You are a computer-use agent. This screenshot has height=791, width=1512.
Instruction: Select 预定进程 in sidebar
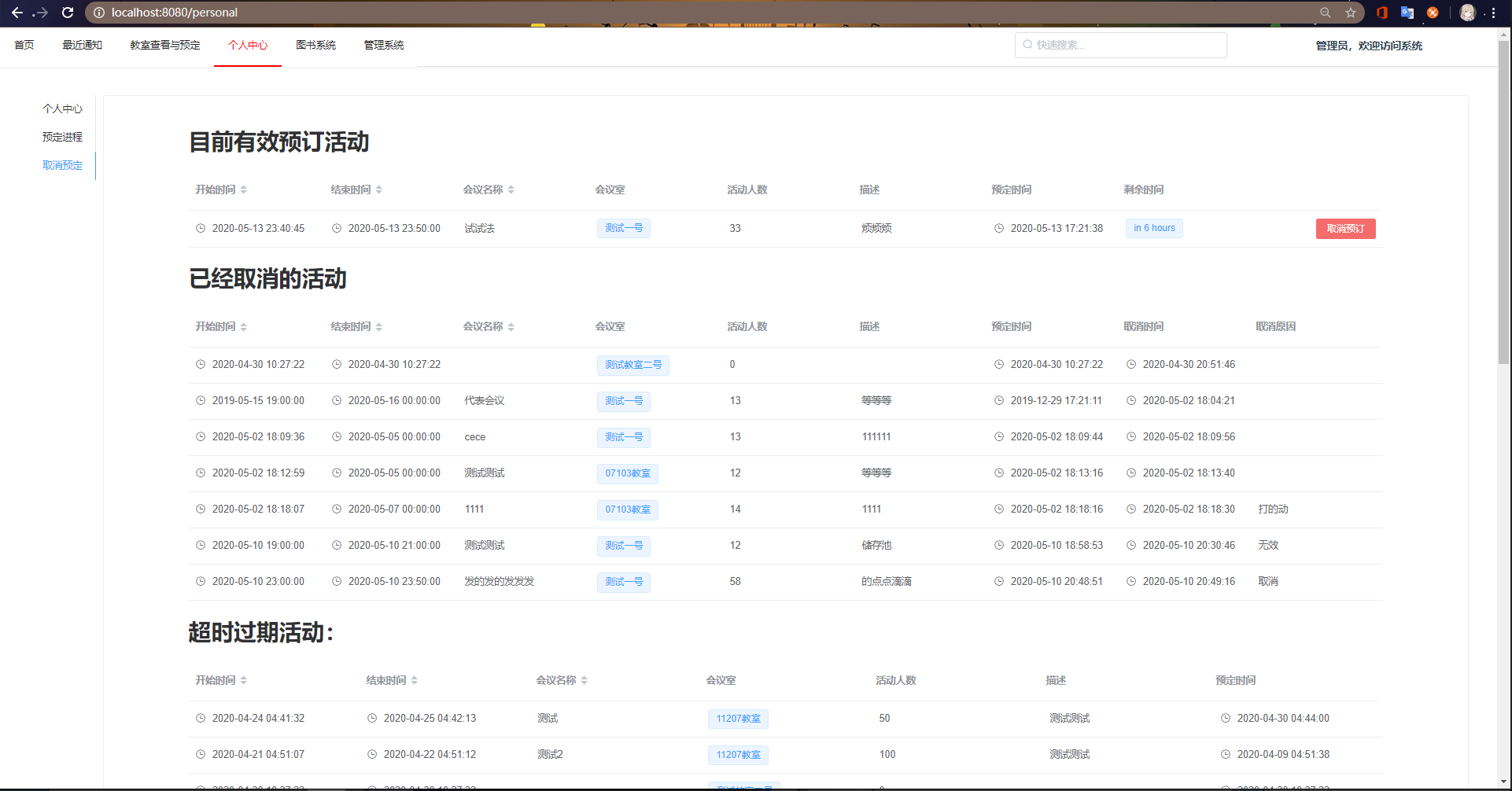pos(62,138)
